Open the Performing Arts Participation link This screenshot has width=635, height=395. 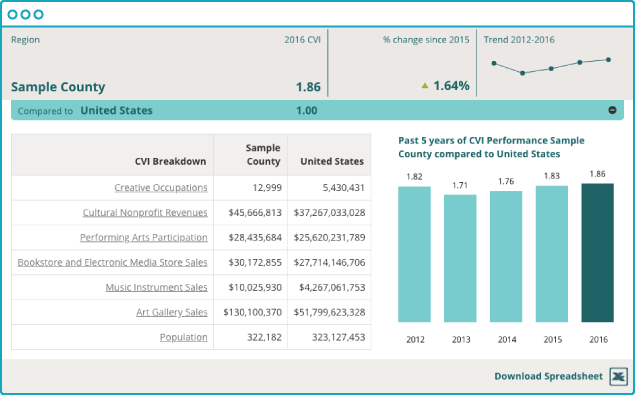[x=144, y=237]
